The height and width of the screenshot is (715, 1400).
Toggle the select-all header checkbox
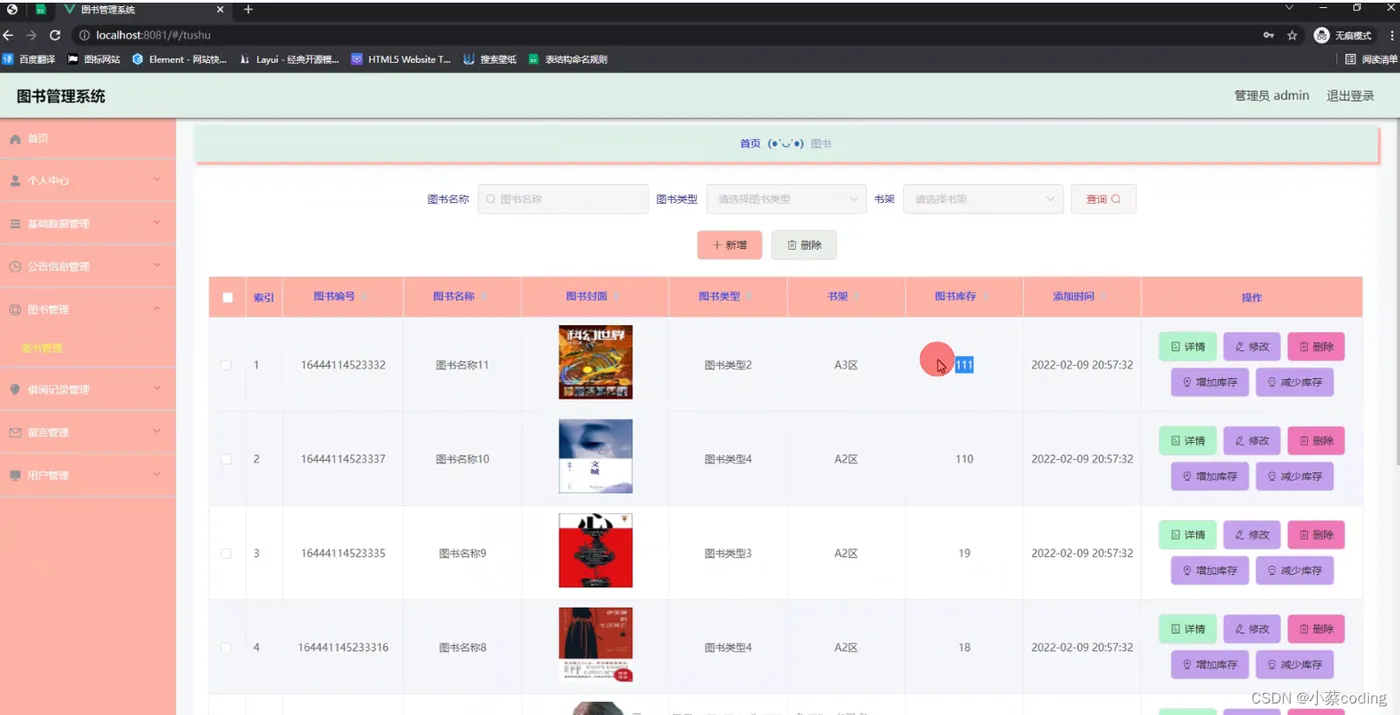228,297
